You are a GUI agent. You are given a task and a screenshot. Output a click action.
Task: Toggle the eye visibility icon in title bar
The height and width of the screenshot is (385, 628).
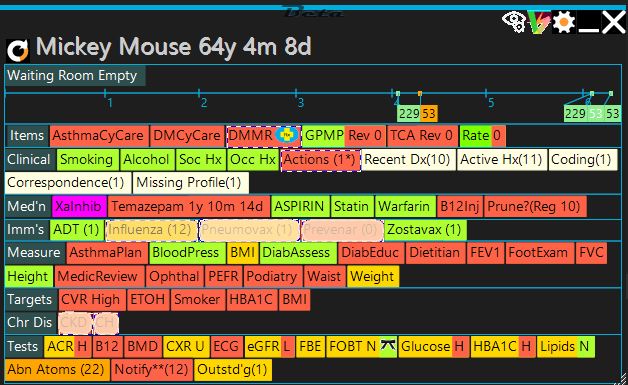pyautogui.click(x=514, y=22)
